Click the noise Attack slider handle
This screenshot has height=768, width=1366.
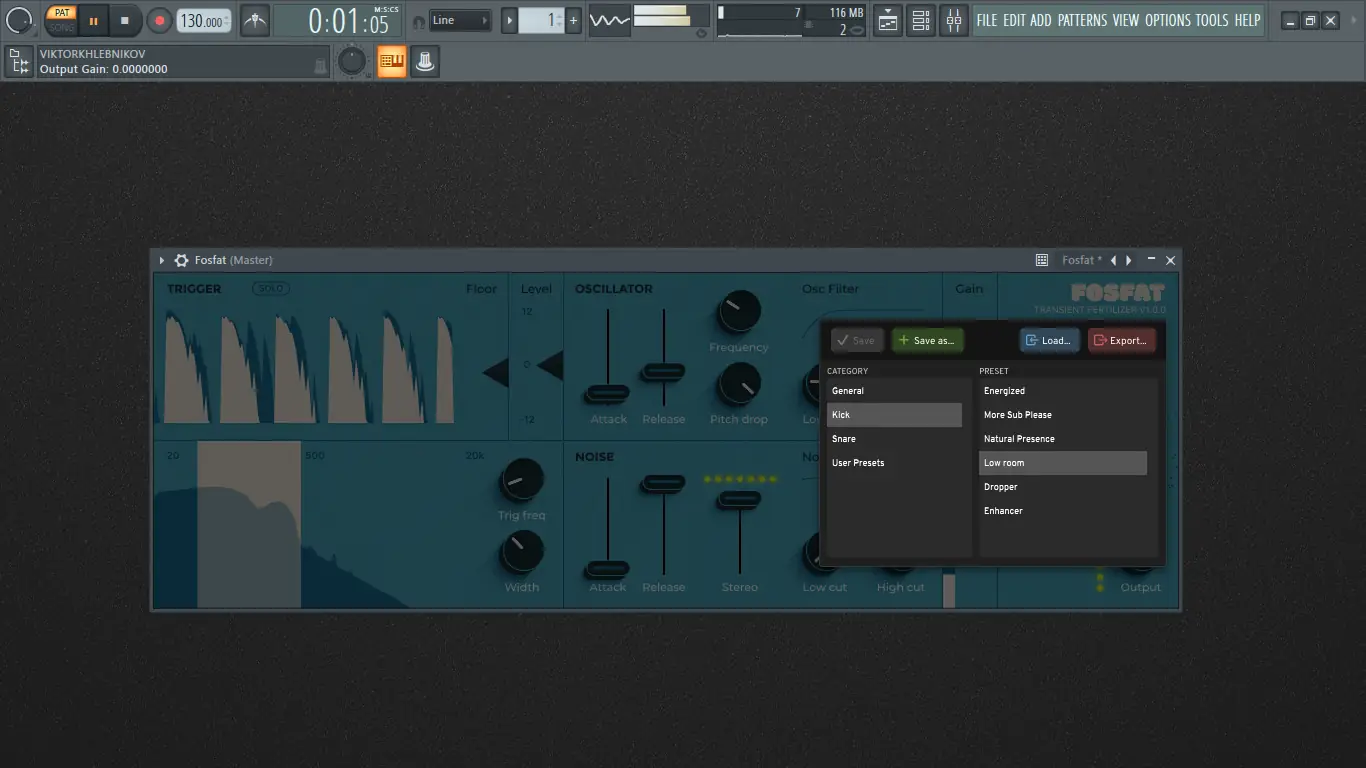[x=608, y=569]
